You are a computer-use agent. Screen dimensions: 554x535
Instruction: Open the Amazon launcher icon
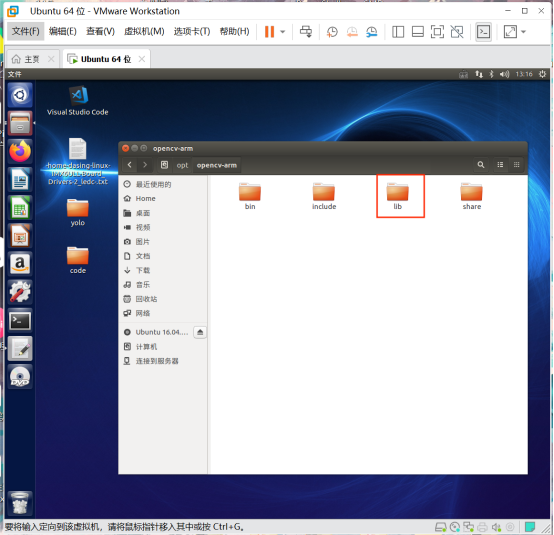[20, 264]
